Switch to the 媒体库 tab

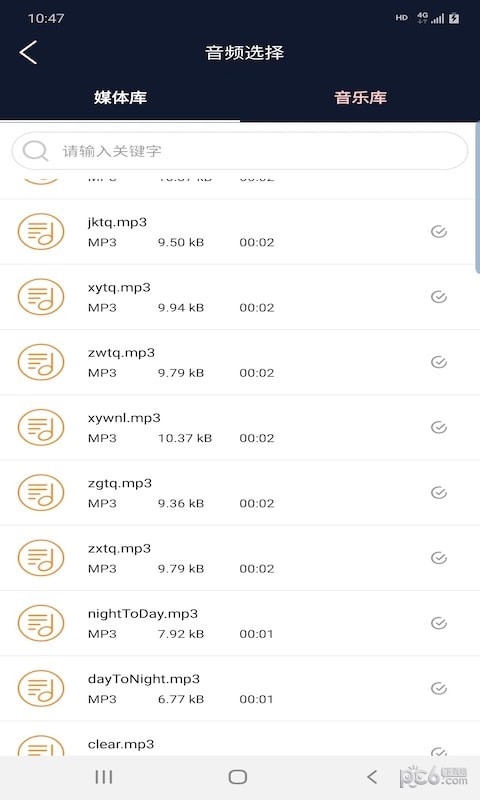coord(120,97)
